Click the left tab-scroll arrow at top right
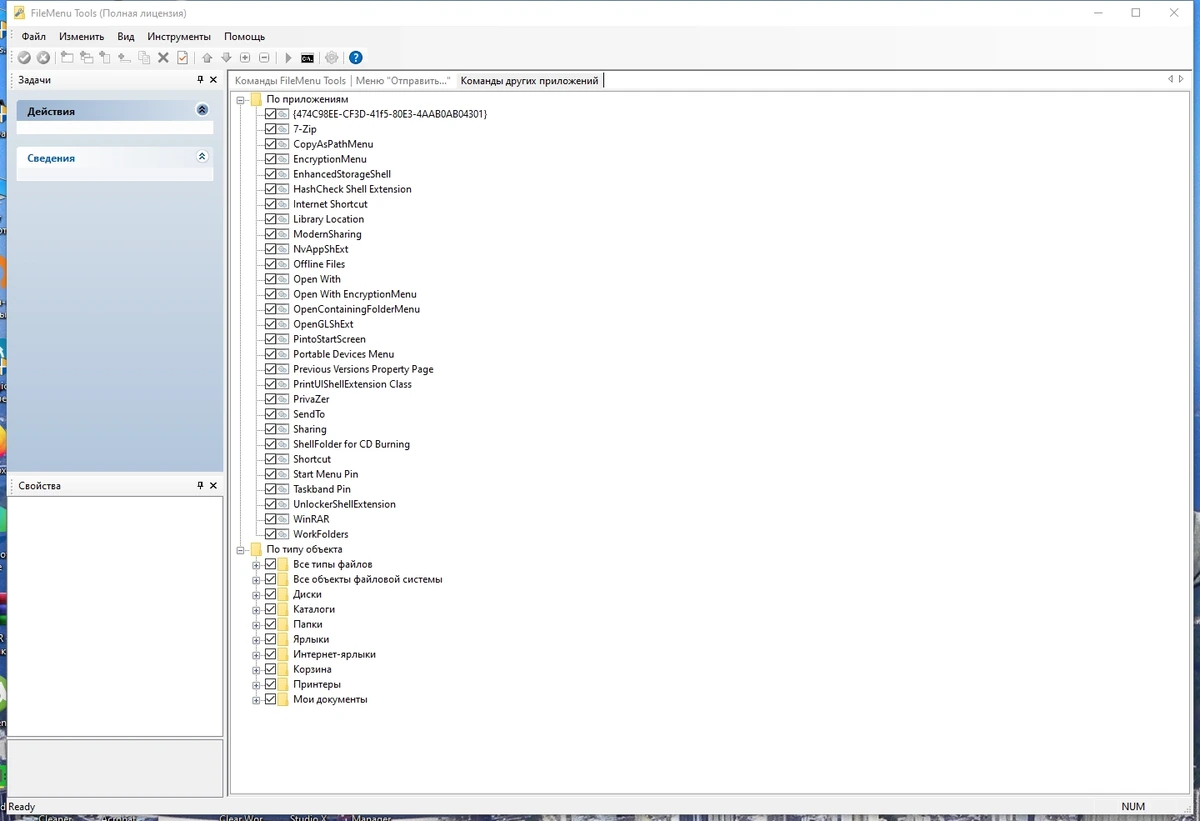 tap(1170, 79)
